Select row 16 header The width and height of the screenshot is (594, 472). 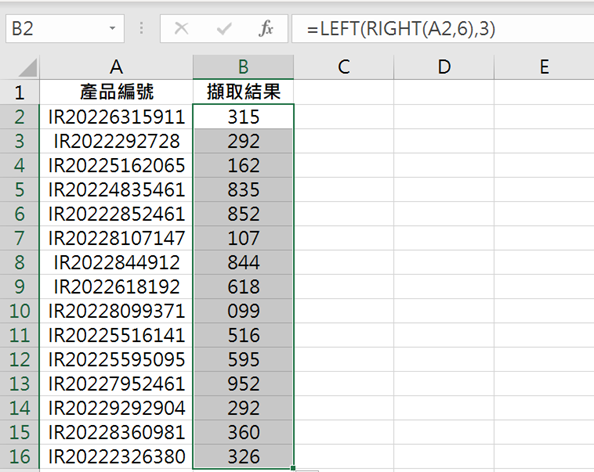[x=19, y=456]
